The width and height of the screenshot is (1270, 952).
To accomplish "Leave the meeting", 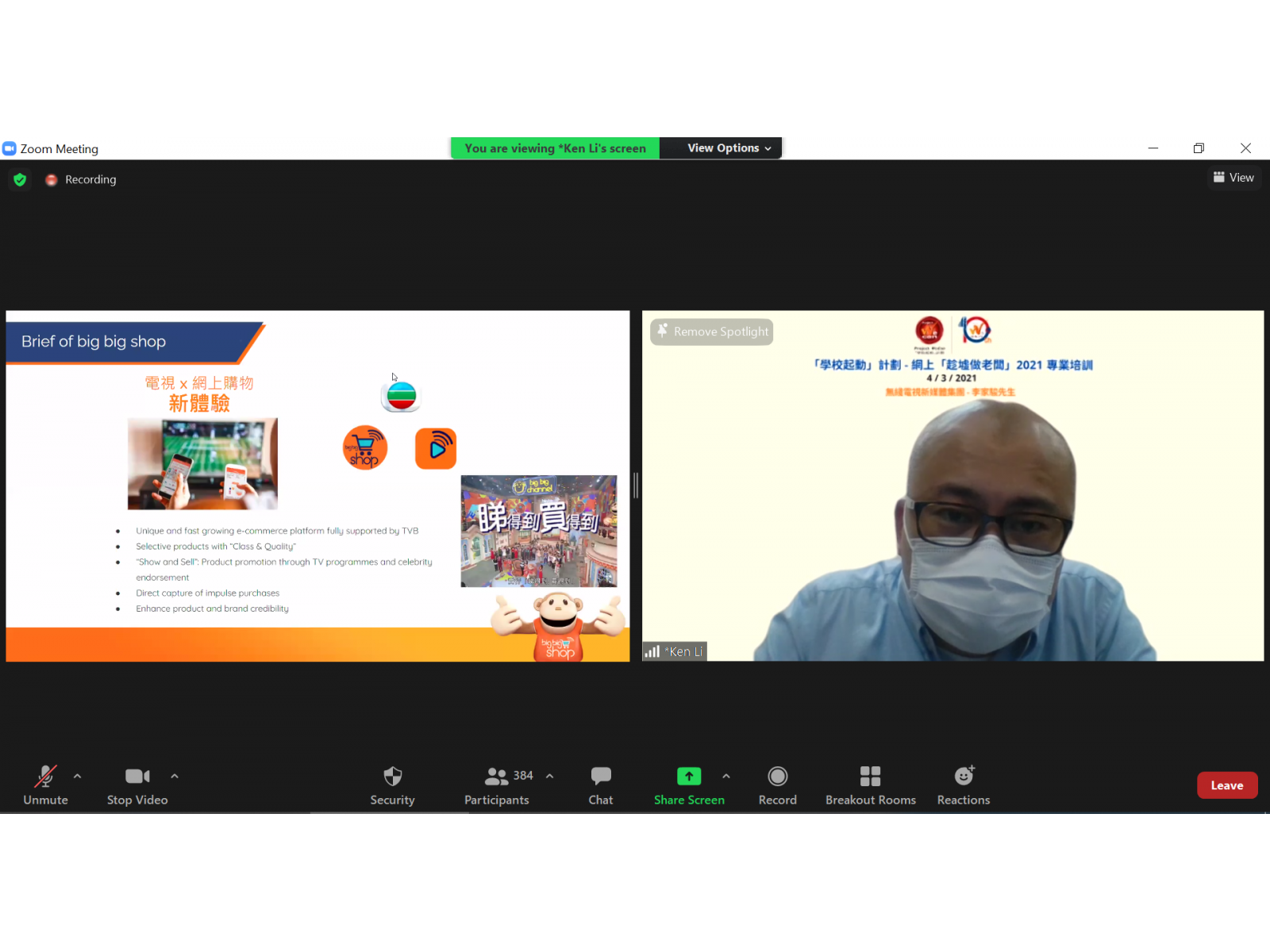I will [x=1226, y=785].
